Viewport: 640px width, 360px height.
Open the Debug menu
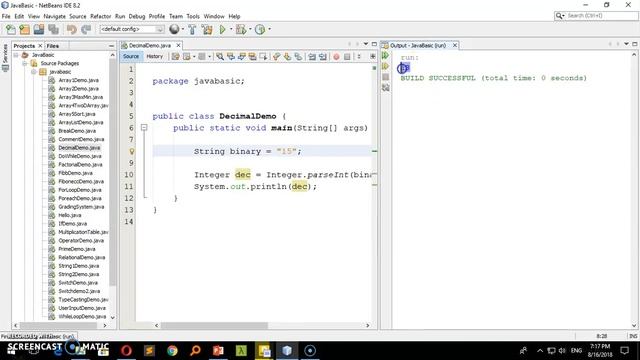(137, 16)
